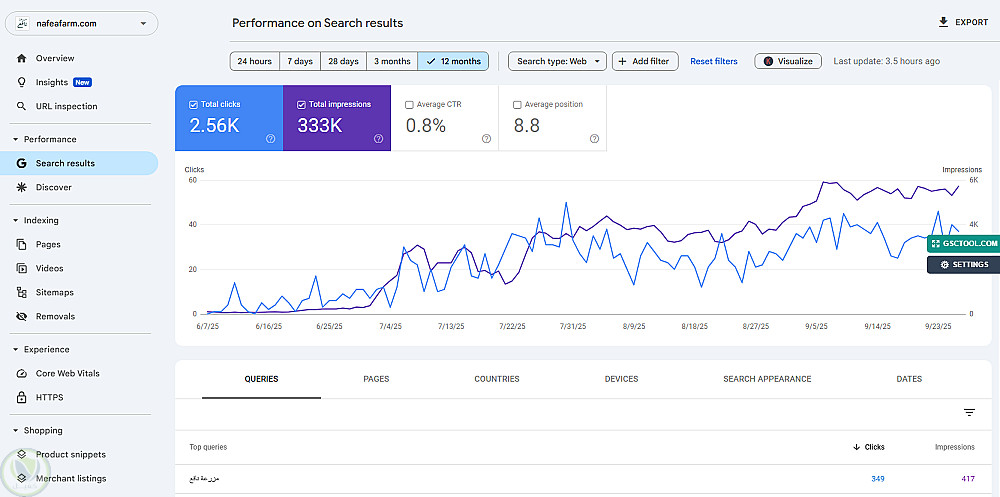Click the URL inspection magnifier icon
This screenshot has height=497, width=1000.
(22, 106)
